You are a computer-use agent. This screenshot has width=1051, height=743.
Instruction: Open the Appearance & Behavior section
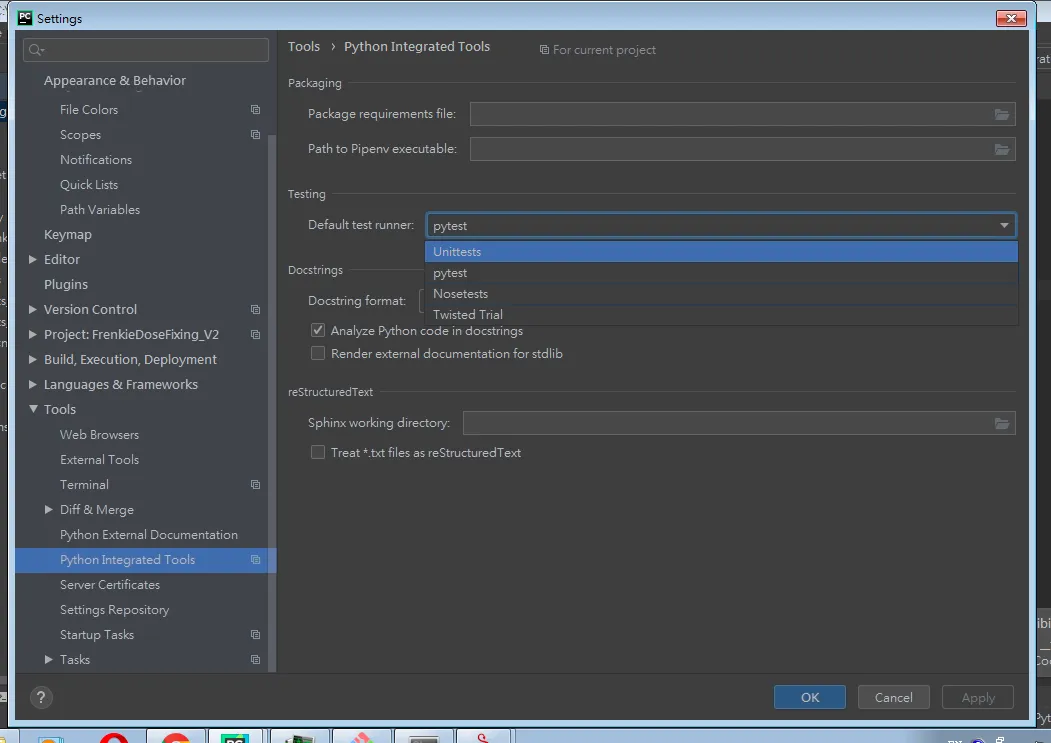(x=115, y=80)
